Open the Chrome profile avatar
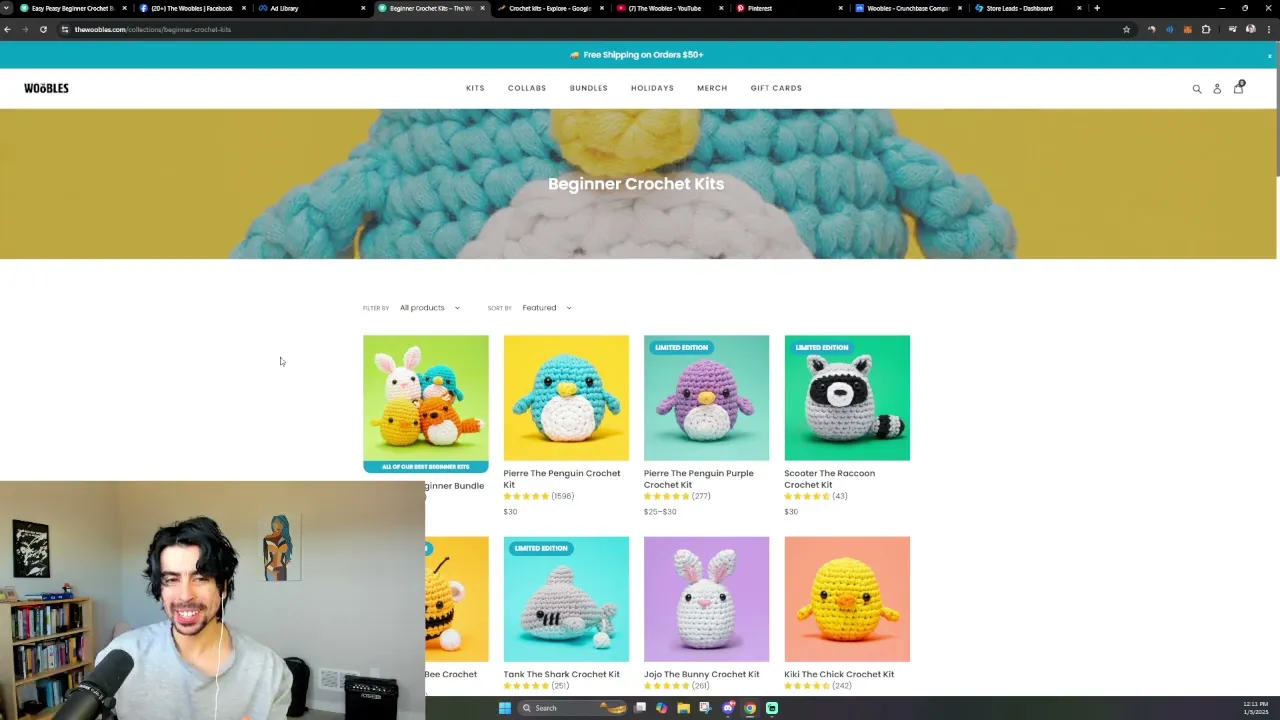The image size is (1280, 720). tap(1251, 30)
